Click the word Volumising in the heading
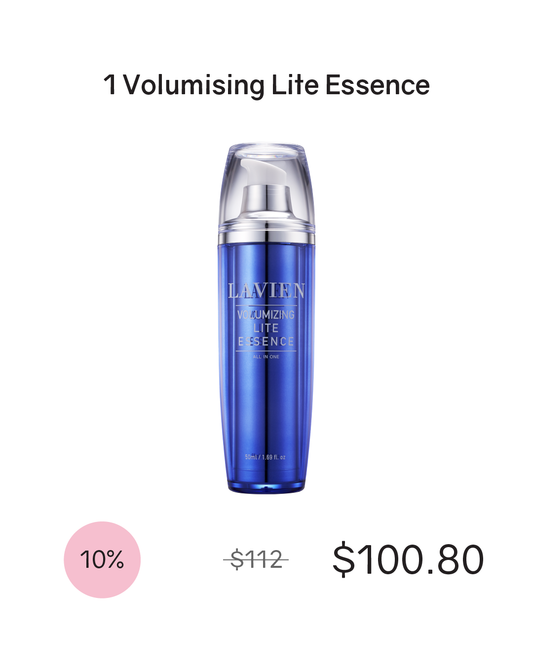Image resolution: width=533 pixels, height=666 pixels. [x=194, y=85]
